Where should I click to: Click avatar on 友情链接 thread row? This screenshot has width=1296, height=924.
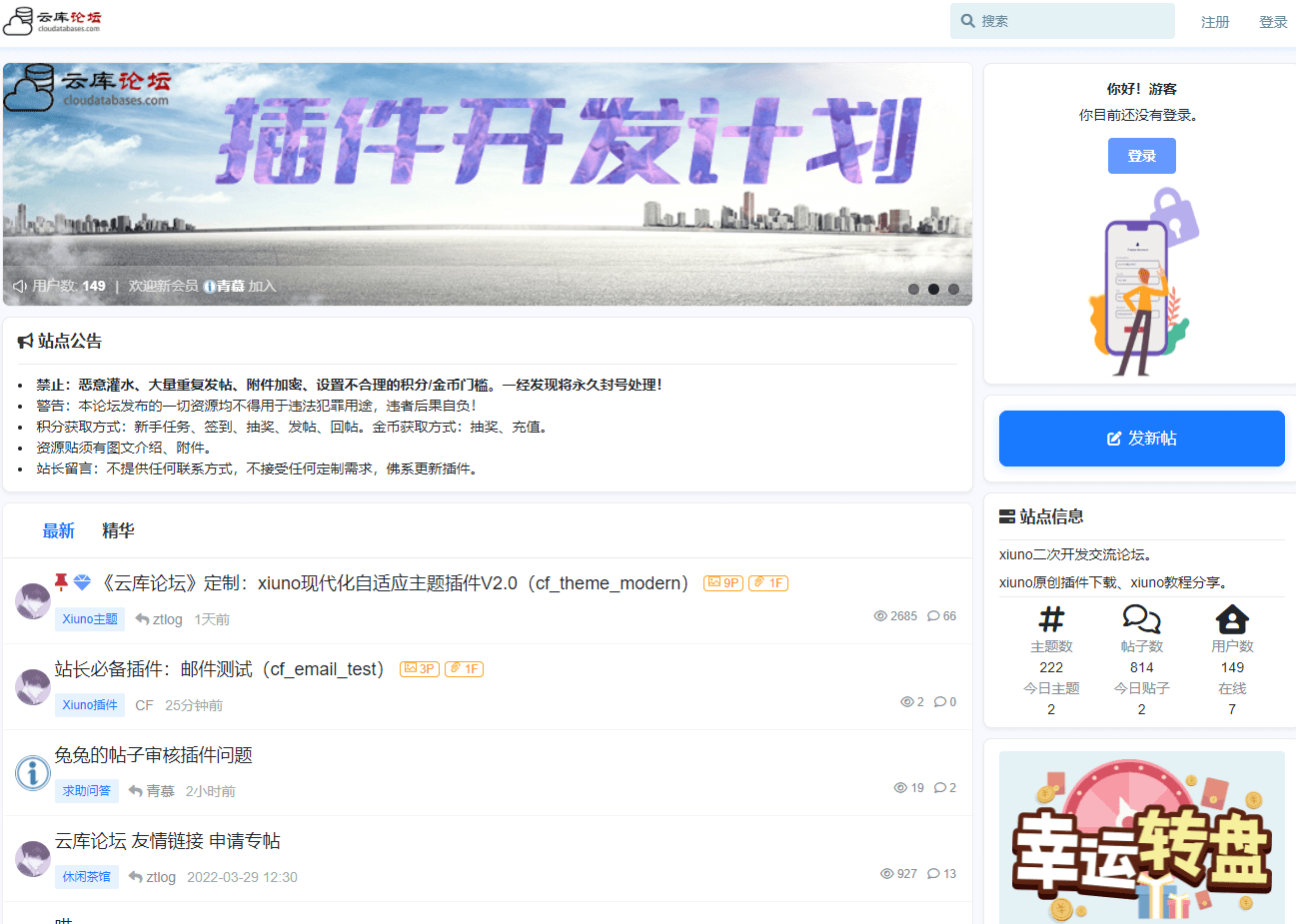[33, 859]
